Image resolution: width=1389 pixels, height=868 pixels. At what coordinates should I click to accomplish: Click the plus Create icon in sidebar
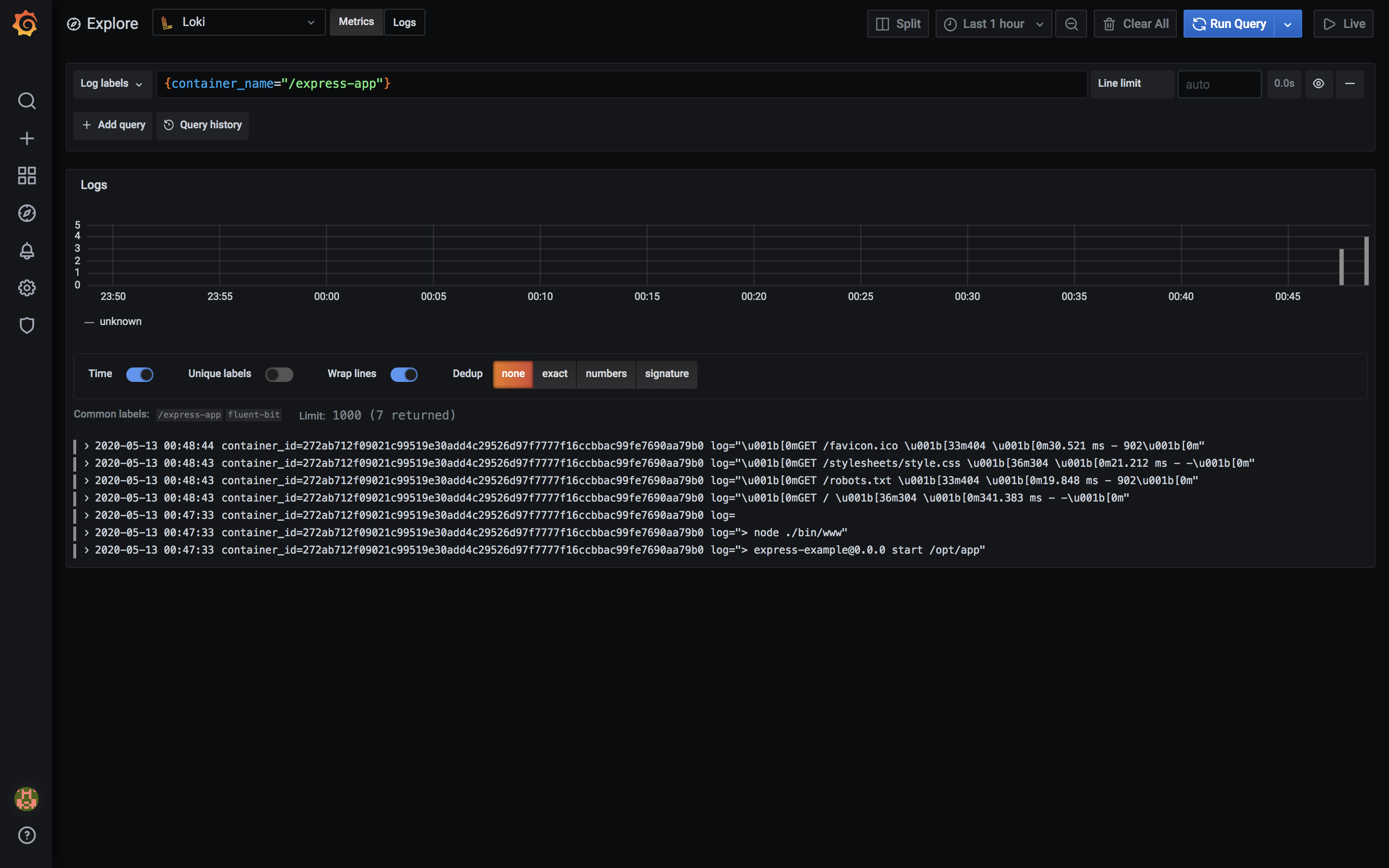(27, 138)
